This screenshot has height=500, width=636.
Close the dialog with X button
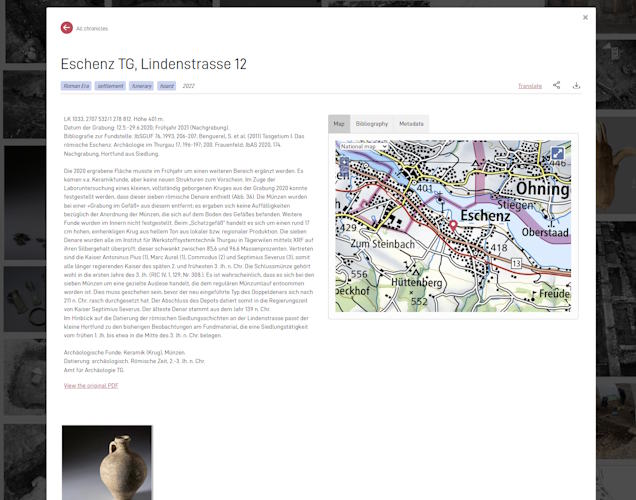pyautogui.click(x=585, y=17)
